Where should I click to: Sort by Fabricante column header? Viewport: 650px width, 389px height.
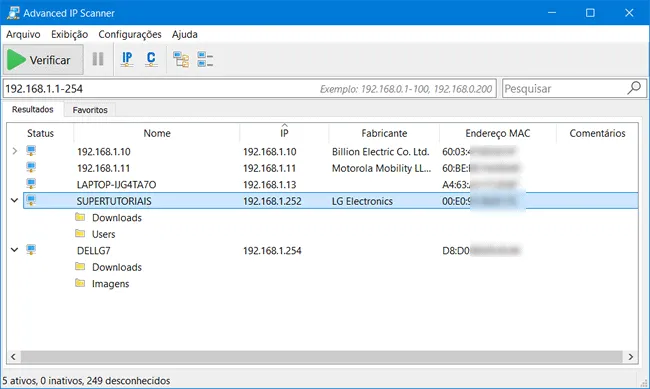pos(384,133)
